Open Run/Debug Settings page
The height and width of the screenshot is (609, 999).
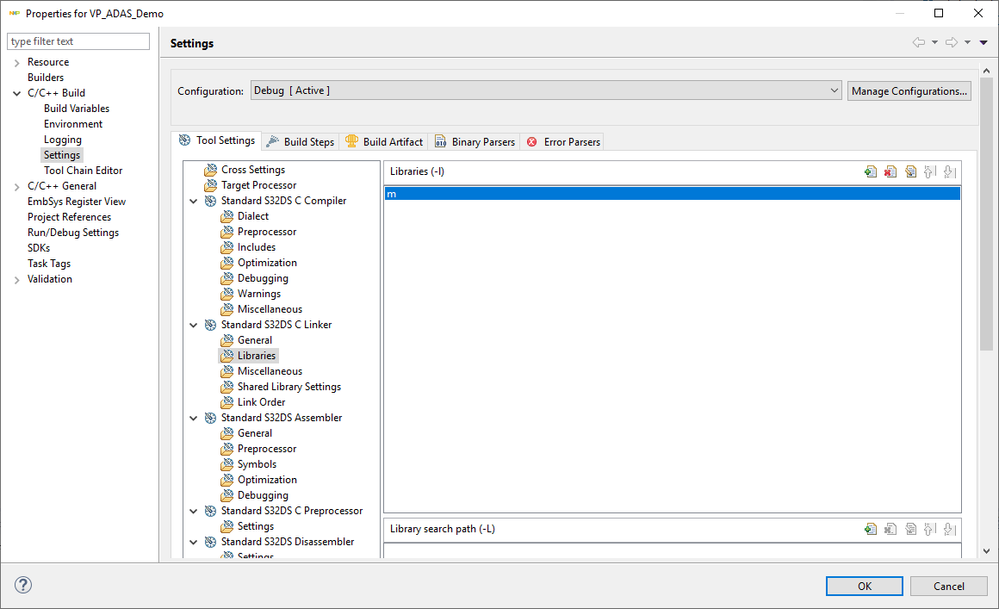[x=73, y=233]
